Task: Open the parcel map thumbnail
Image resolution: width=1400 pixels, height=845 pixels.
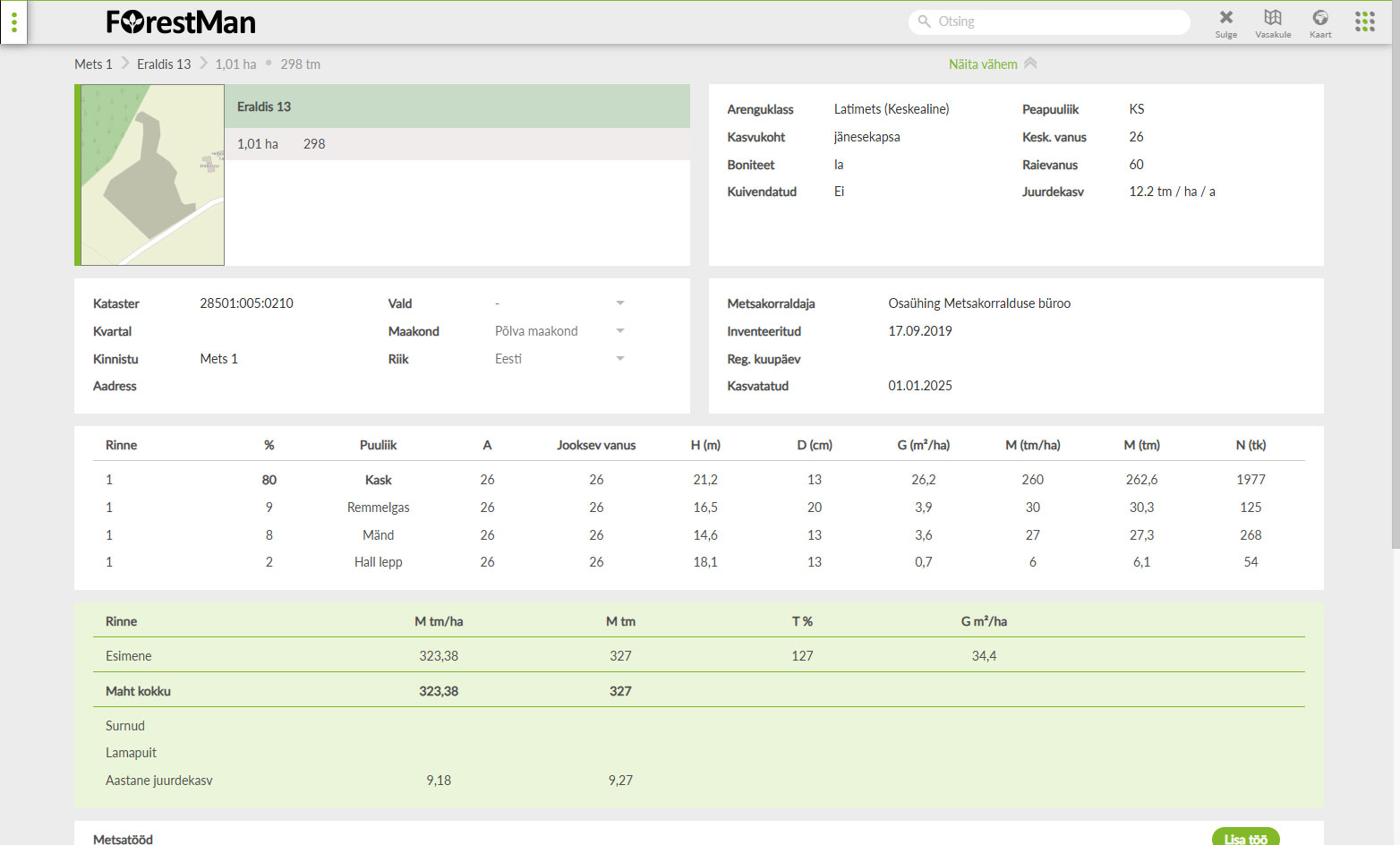Action: coord(150,175)
